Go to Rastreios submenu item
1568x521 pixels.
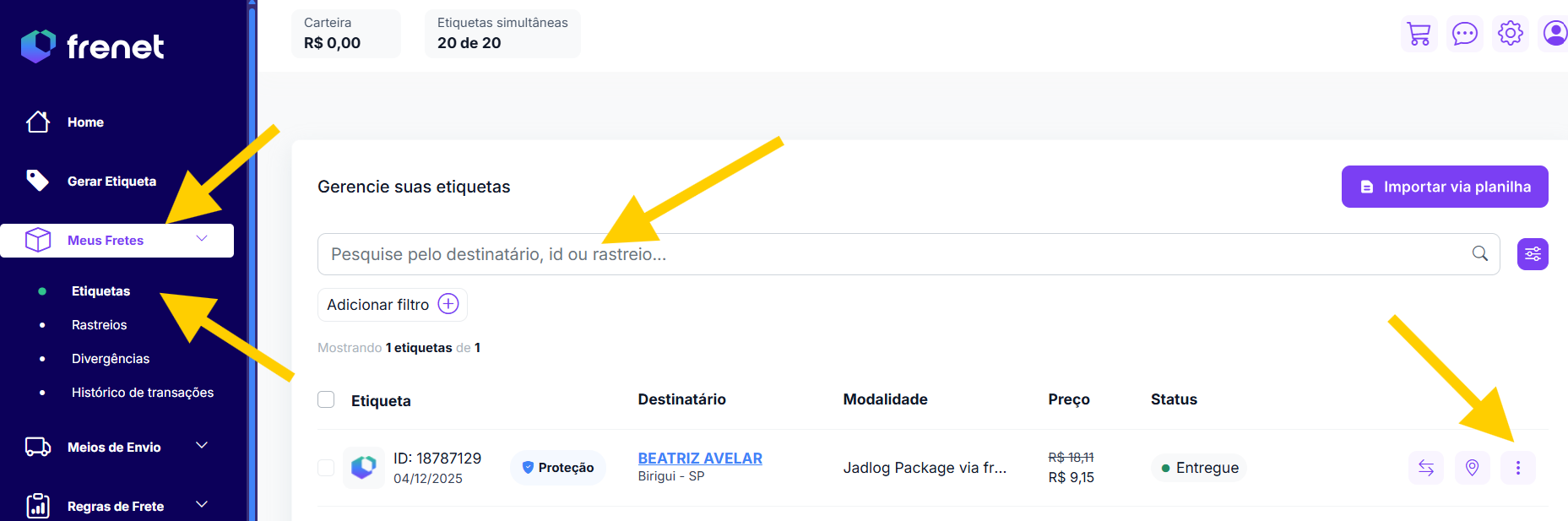coord(99,325)
